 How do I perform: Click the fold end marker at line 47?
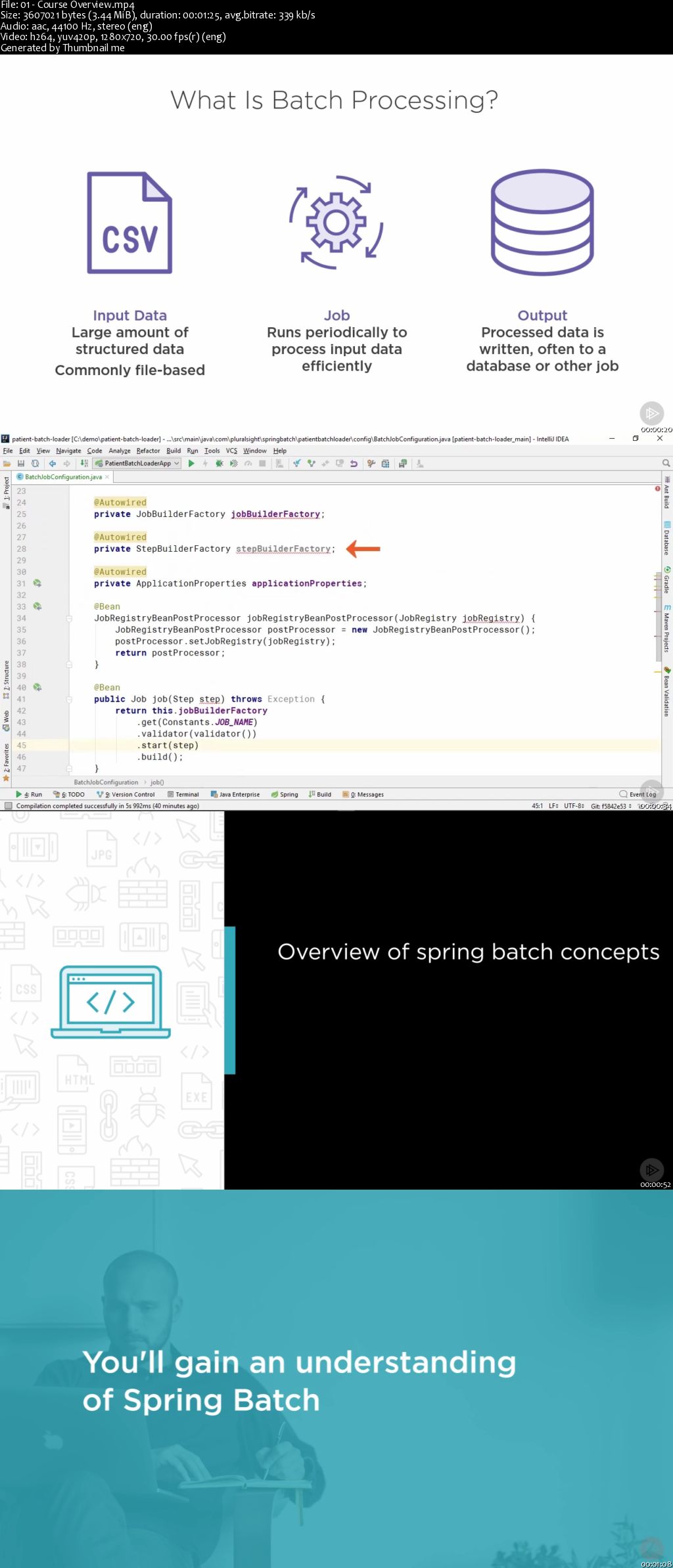69,769
